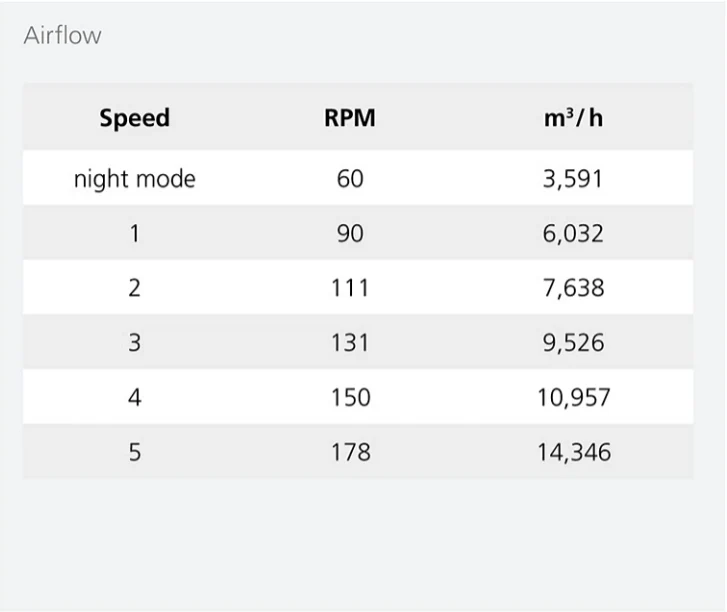Click the 9,526 airflow value

[574, 343]
